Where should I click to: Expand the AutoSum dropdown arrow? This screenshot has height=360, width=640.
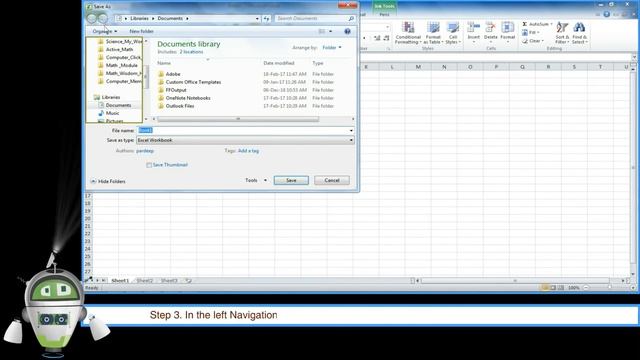tap(551, 24)
